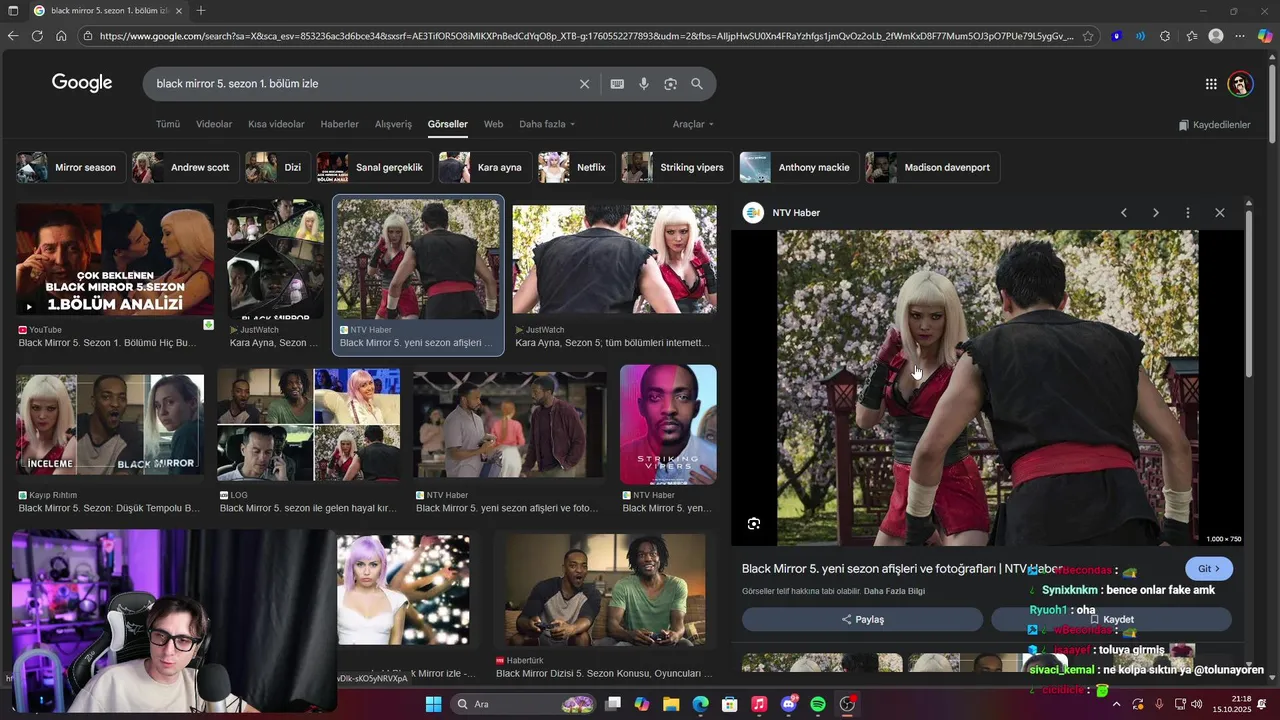Image resolution: width=1280 pixels, height=720 pixels.
Task: Close the NTV Haber image preview panel
Action: coord(1220,213)
